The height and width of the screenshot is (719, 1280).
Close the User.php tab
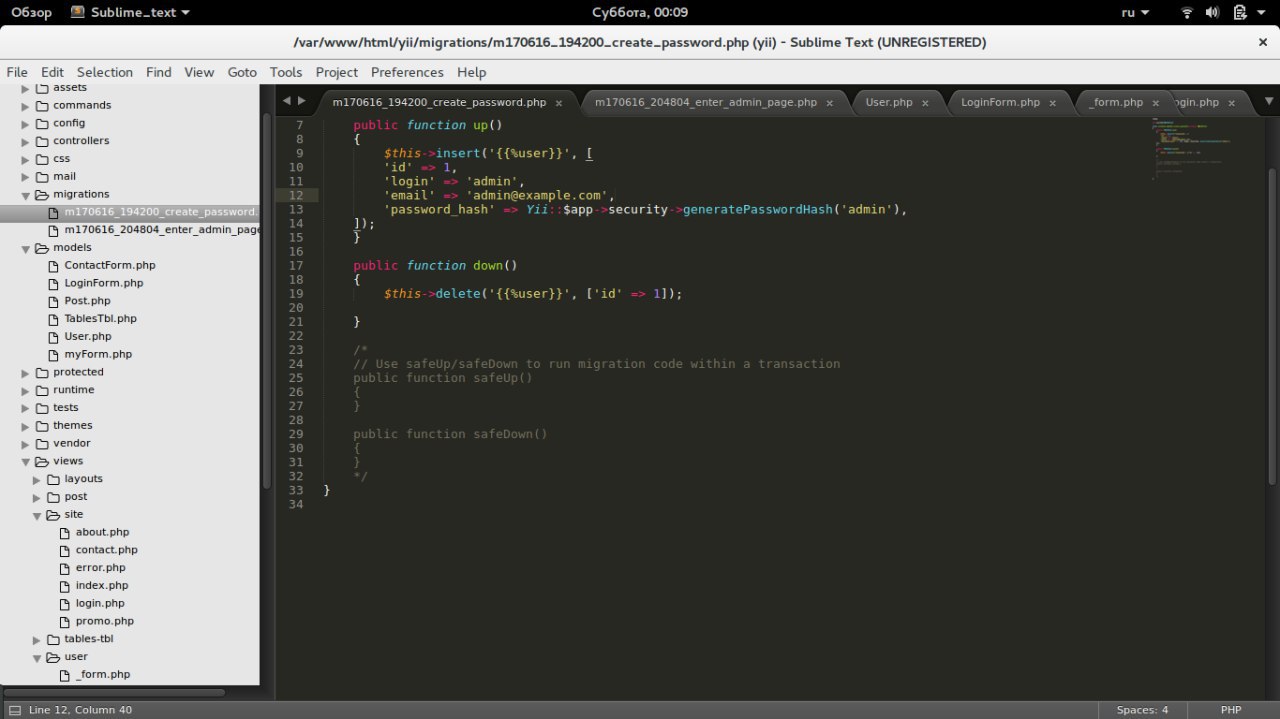pos(925,103)
